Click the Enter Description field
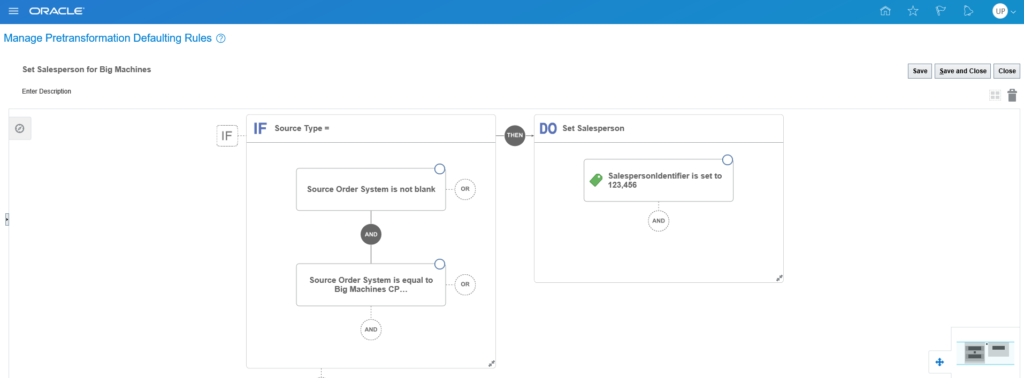1024x378 pixels. click(46, 91)
